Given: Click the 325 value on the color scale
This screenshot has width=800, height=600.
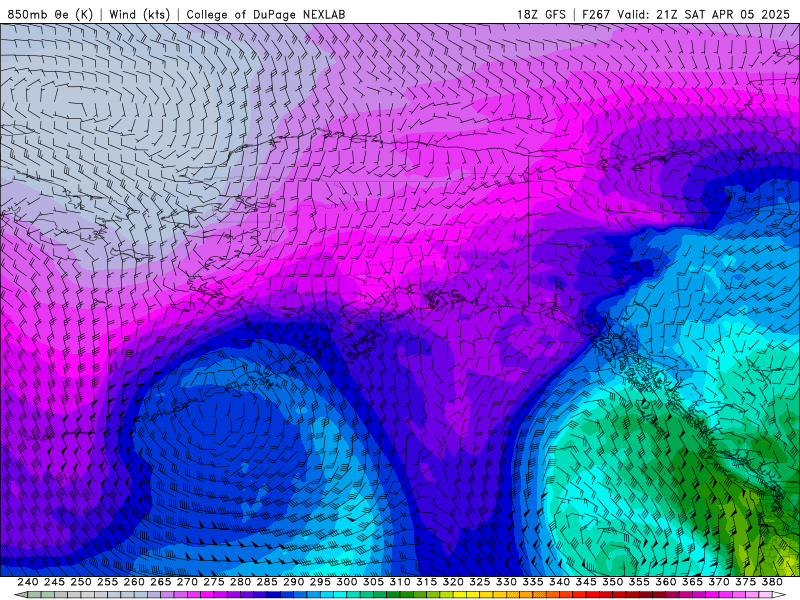Looking at the screenshot, I should (479, 582).
